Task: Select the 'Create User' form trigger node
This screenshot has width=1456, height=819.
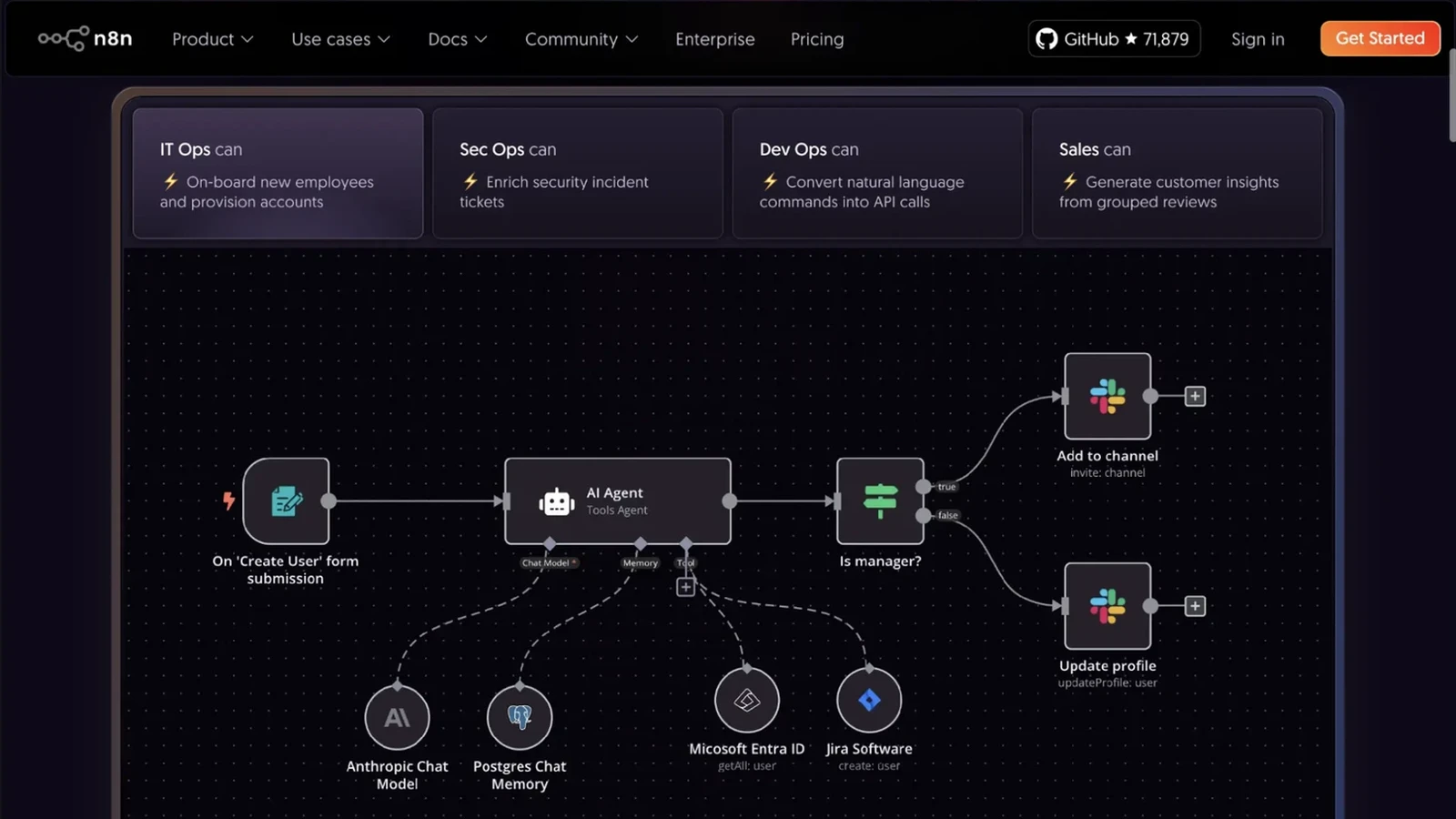Action: point(286,500)
